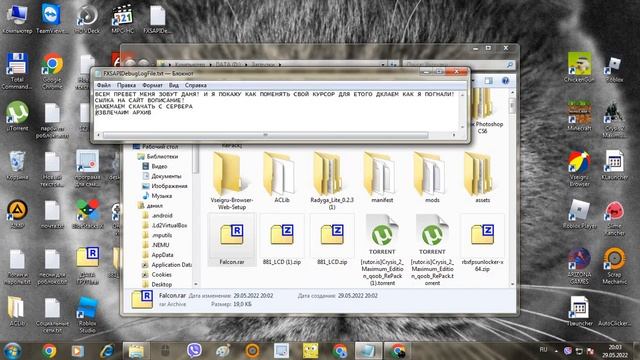
Task: Open the Правка menu in Notepad
Action: pos(126,85)
